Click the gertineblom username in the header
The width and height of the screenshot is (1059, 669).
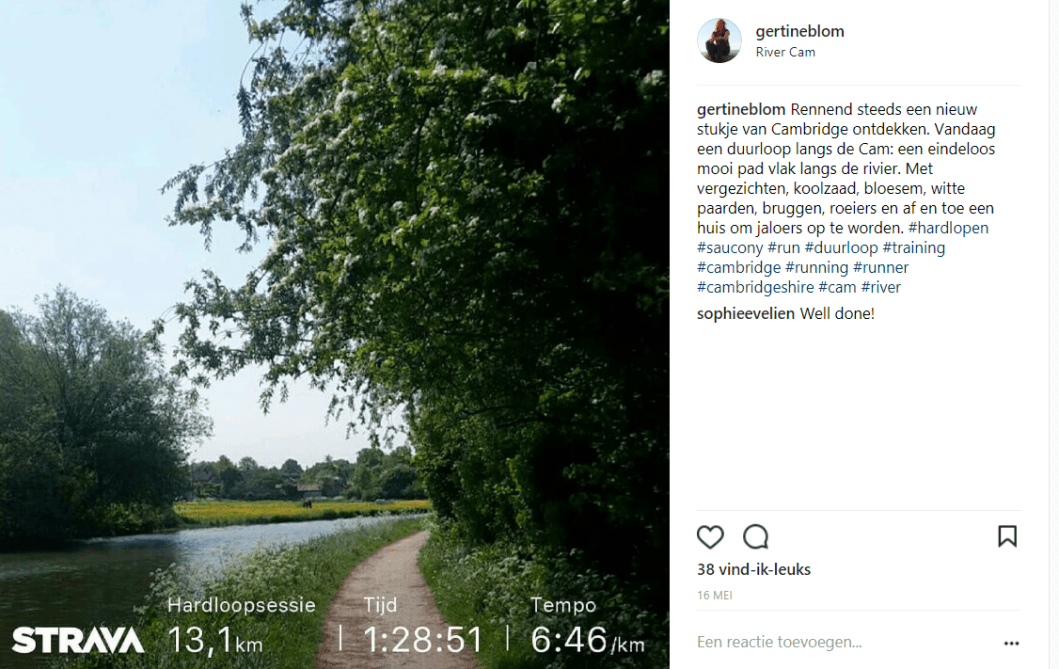point(800,31)
